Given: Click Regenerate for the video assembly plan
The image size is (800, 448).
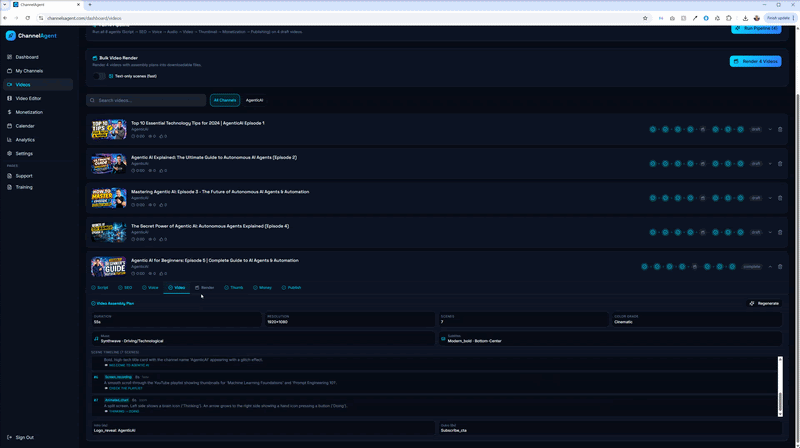Looking at the screenshot, I should 764,303.
